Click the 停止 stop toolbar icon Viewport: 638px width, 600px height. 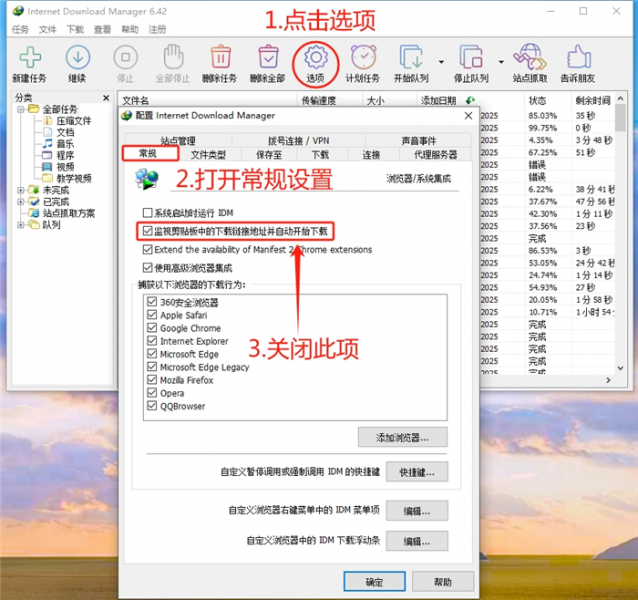point(125,57)
